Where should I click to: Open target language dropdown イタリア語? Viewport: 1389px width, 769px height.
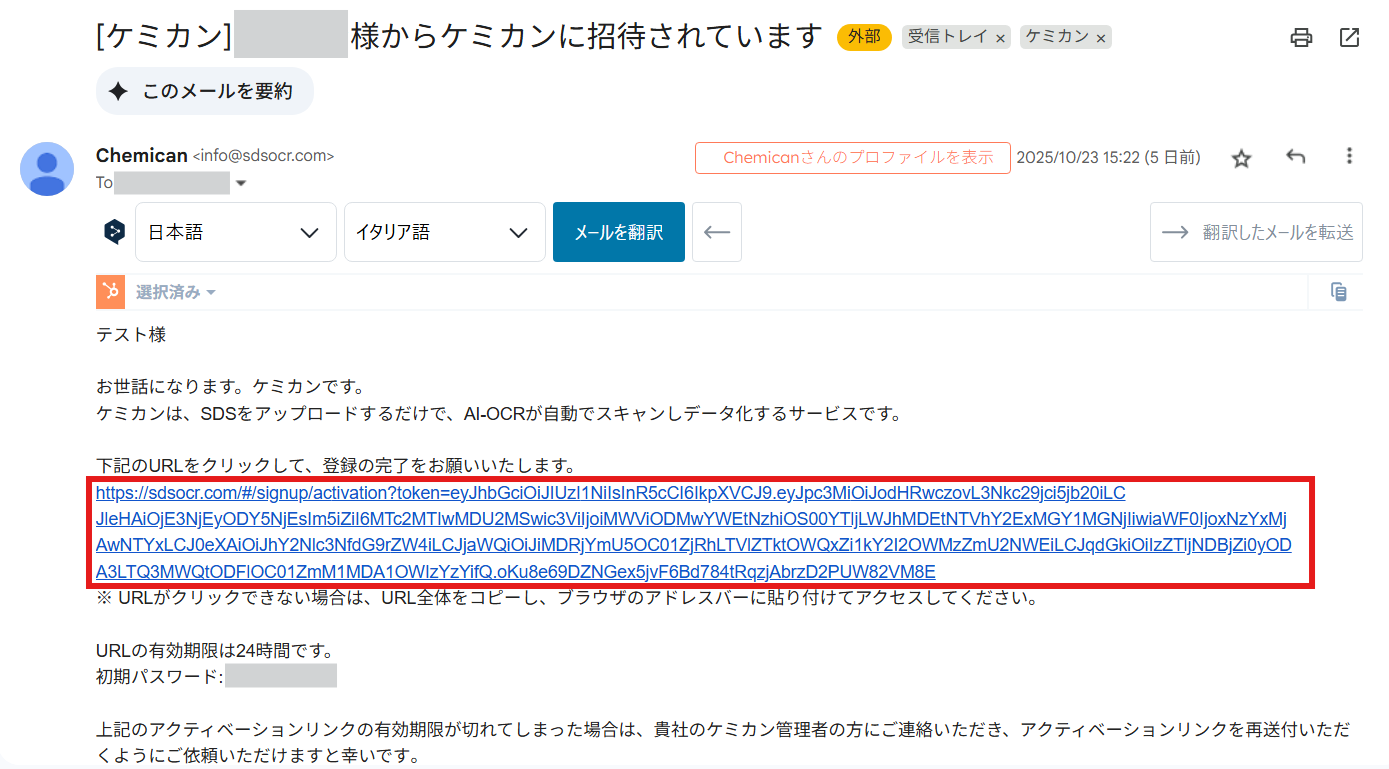pos(445,232)
